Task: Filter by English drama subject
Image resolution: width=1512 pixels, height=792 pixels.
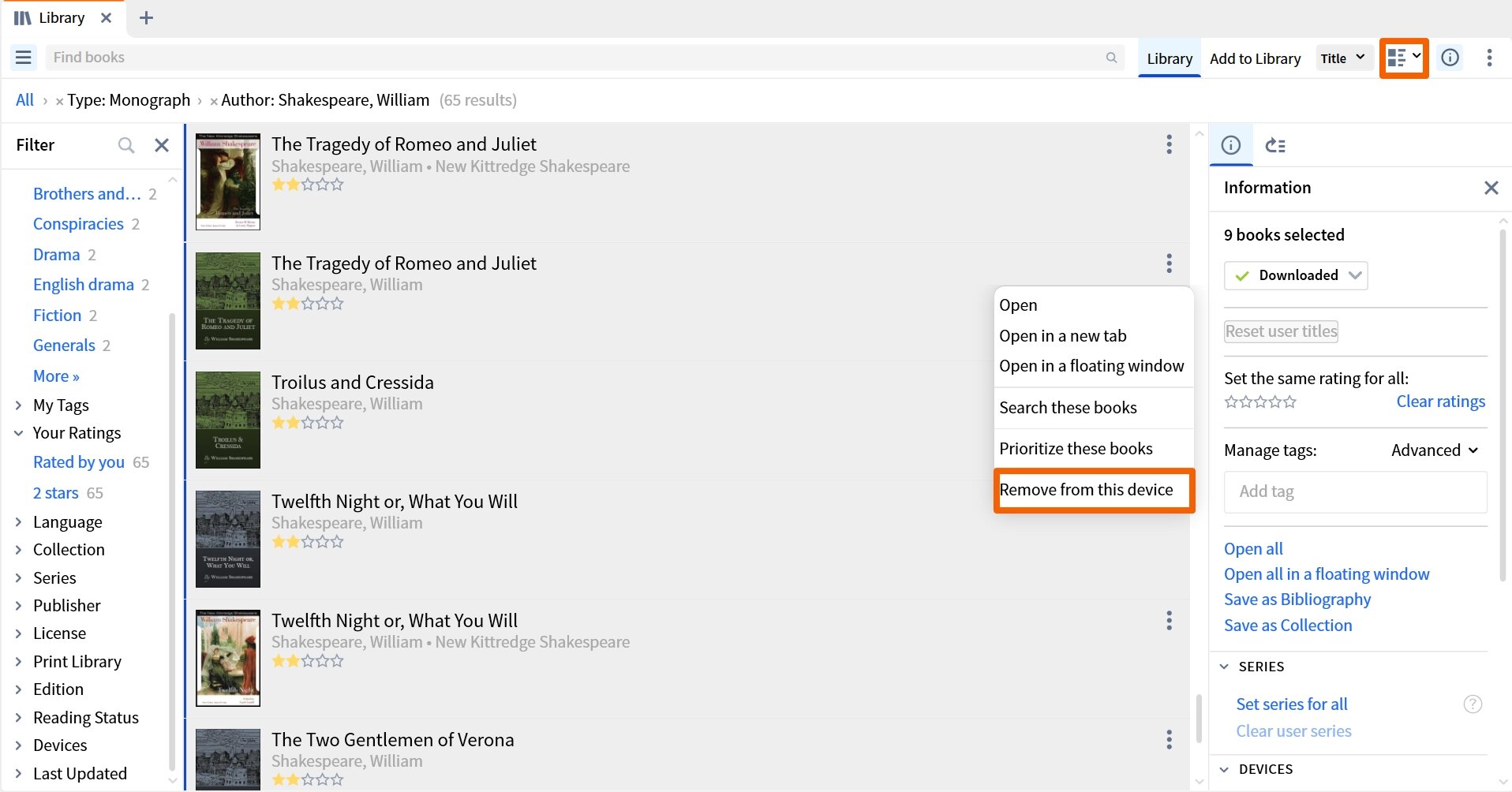Action: pyautogui.click(x=84, y=285)
